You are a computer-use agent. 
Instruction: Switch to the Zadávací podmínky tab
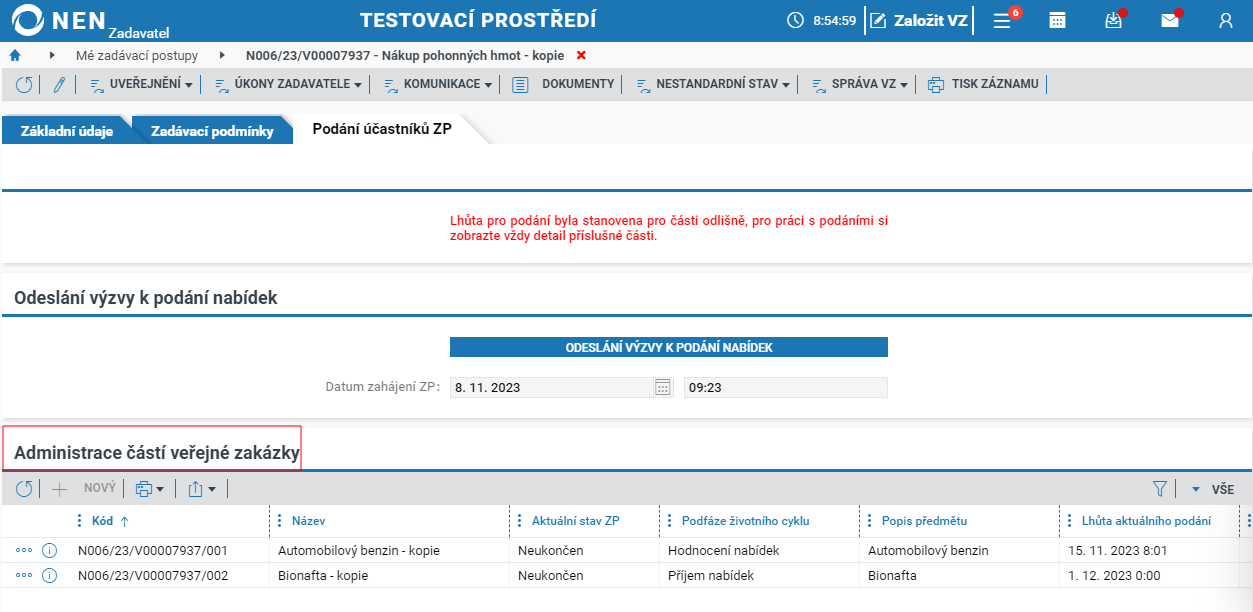click(x=212, y=130)
